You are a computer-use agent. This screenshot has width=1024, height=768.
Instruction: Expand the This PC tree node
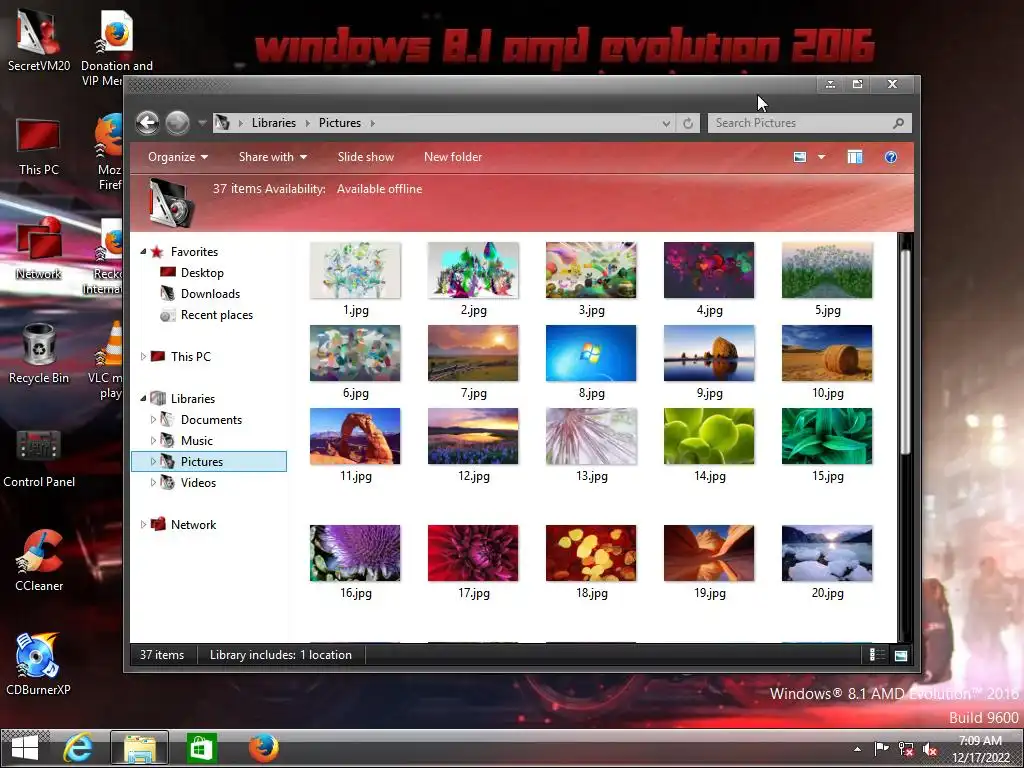[x=143, y=357]
